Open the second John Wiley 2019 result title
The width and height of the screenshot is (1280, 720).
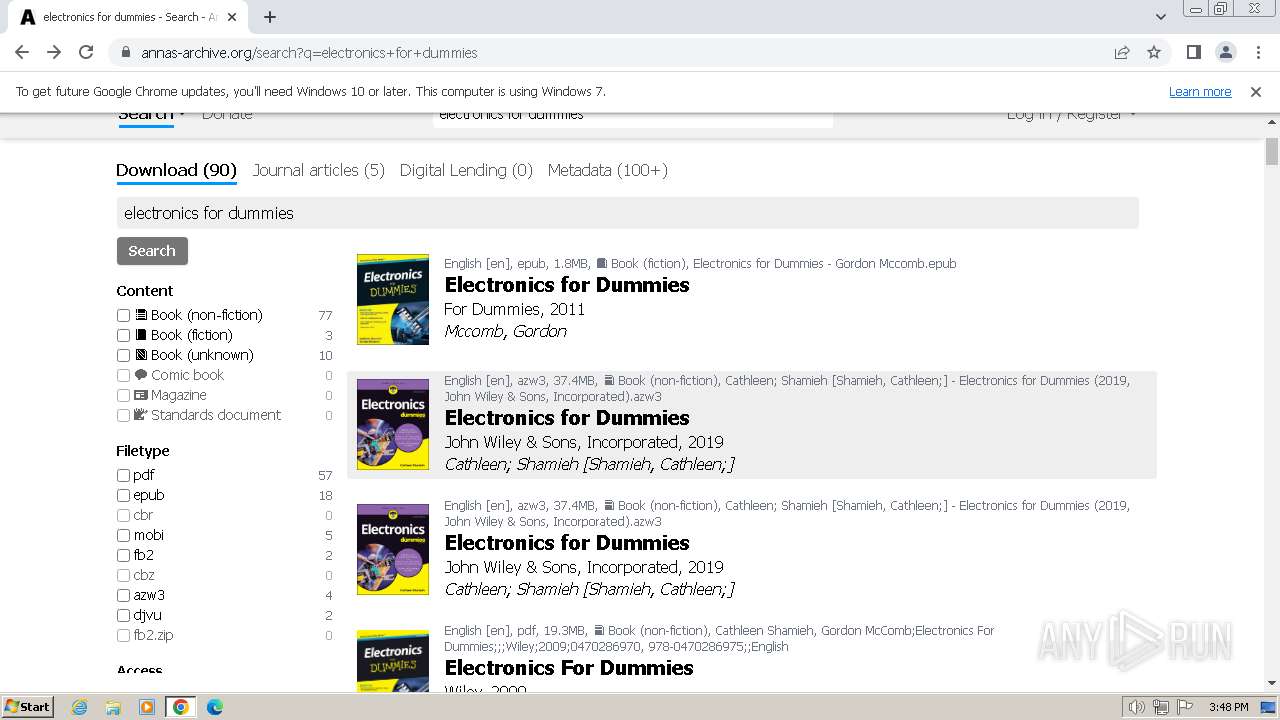(x=567, y=543)
